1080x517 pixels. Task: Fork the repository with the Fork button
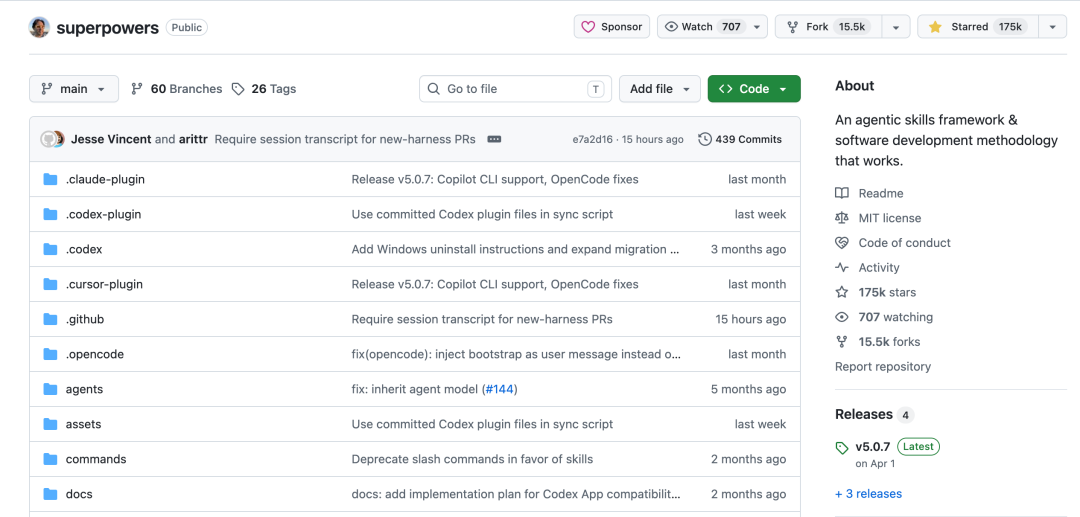tap(828, 27)
